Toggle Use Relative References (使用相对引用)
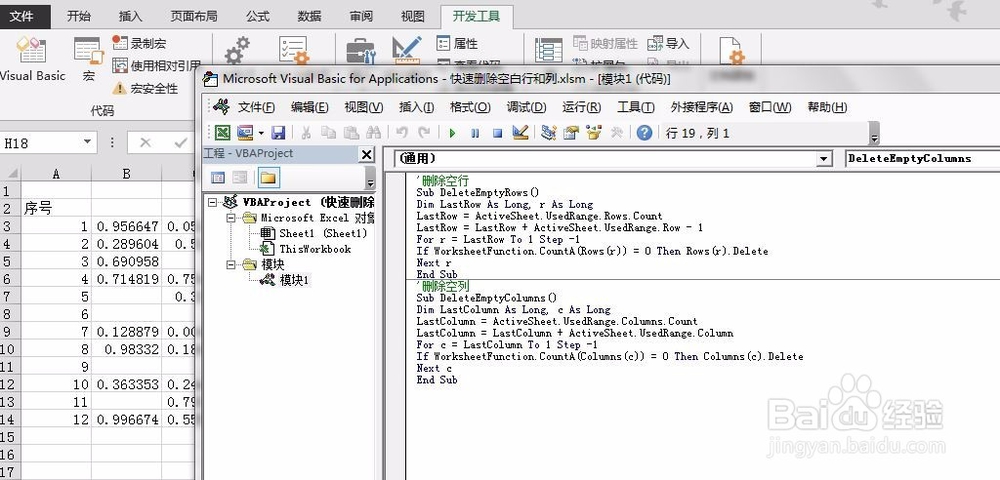Screen dimensions: 1000x480 [157, 66]
